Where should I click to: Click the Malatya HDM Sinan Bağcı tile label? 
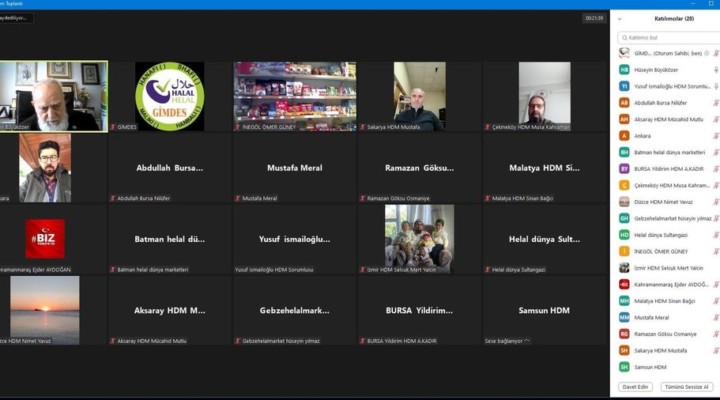click(522, 198)
